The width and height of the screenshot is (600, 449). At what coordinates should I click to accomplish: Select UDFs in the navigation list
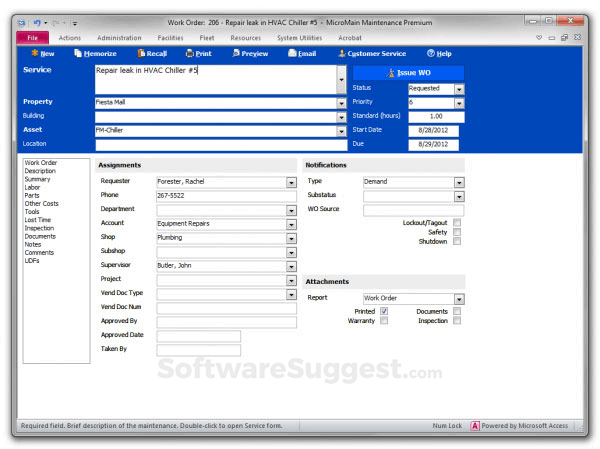32,260
